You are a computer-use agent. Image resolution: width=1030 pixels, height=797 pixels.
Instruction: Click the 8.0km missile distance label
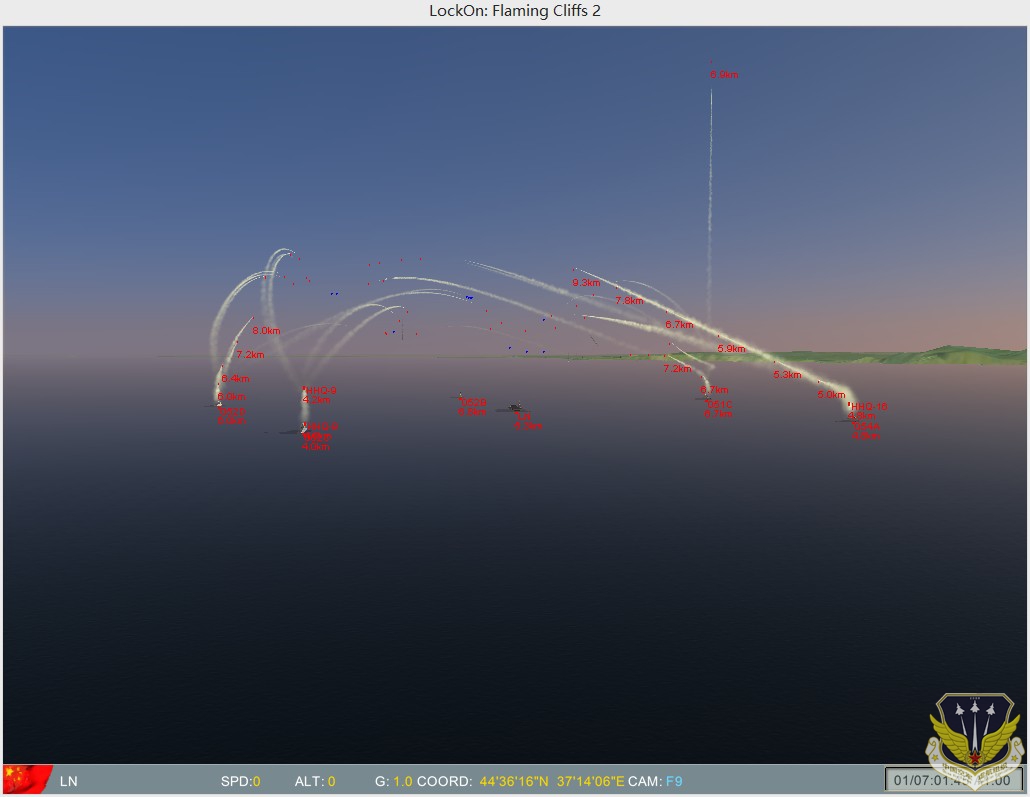(x=266, y=330)
